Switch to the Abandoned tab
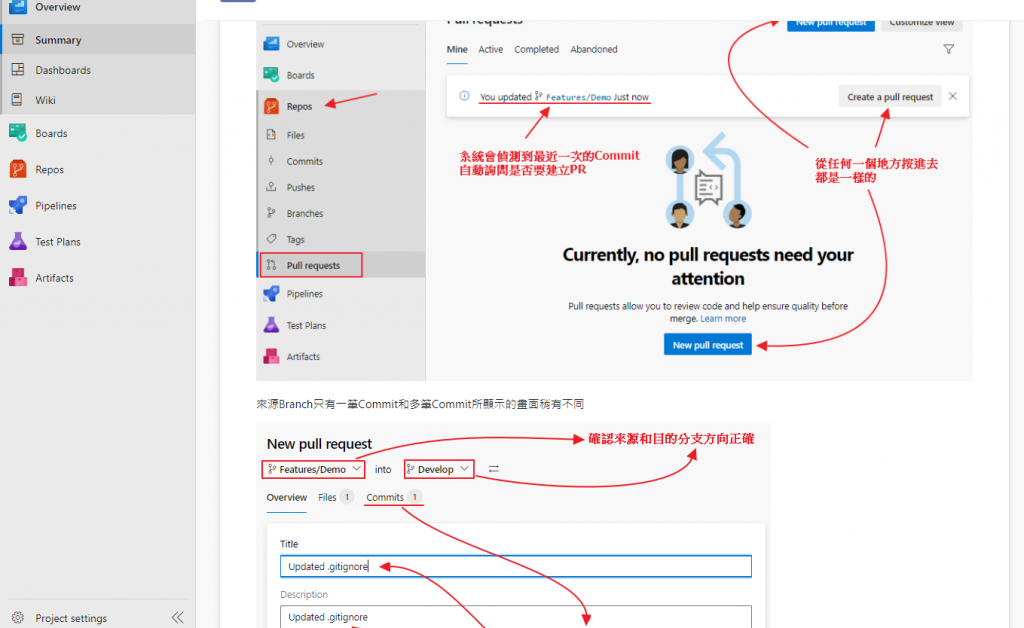 point(594,50)
